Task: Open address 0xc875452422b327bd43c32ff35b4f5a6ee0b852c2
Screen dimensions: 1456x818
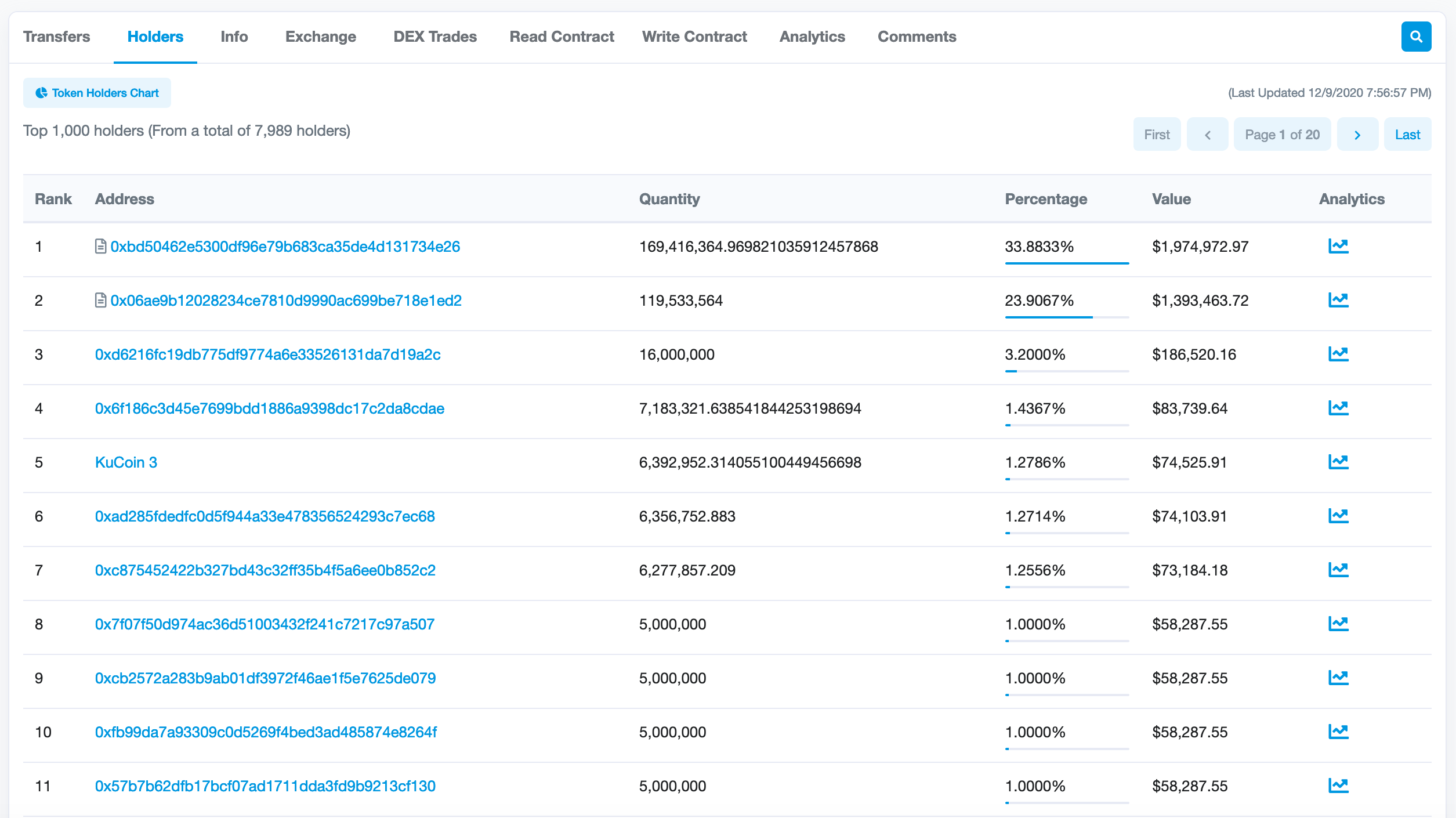Action: pos(265,570)
